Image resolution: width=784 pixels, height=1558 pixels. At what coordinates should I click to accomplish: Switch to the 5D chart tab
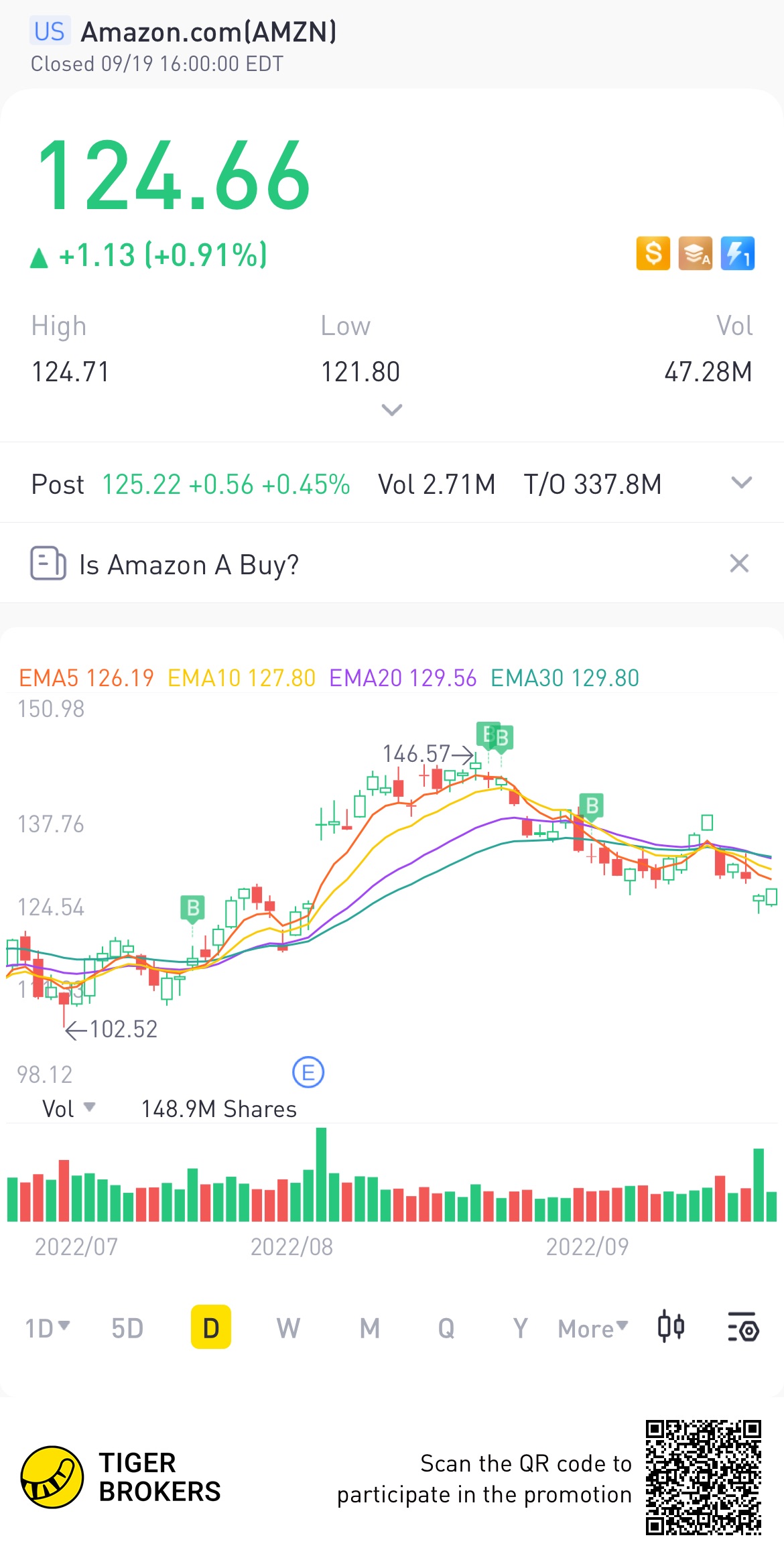[x=127, y=1328]
